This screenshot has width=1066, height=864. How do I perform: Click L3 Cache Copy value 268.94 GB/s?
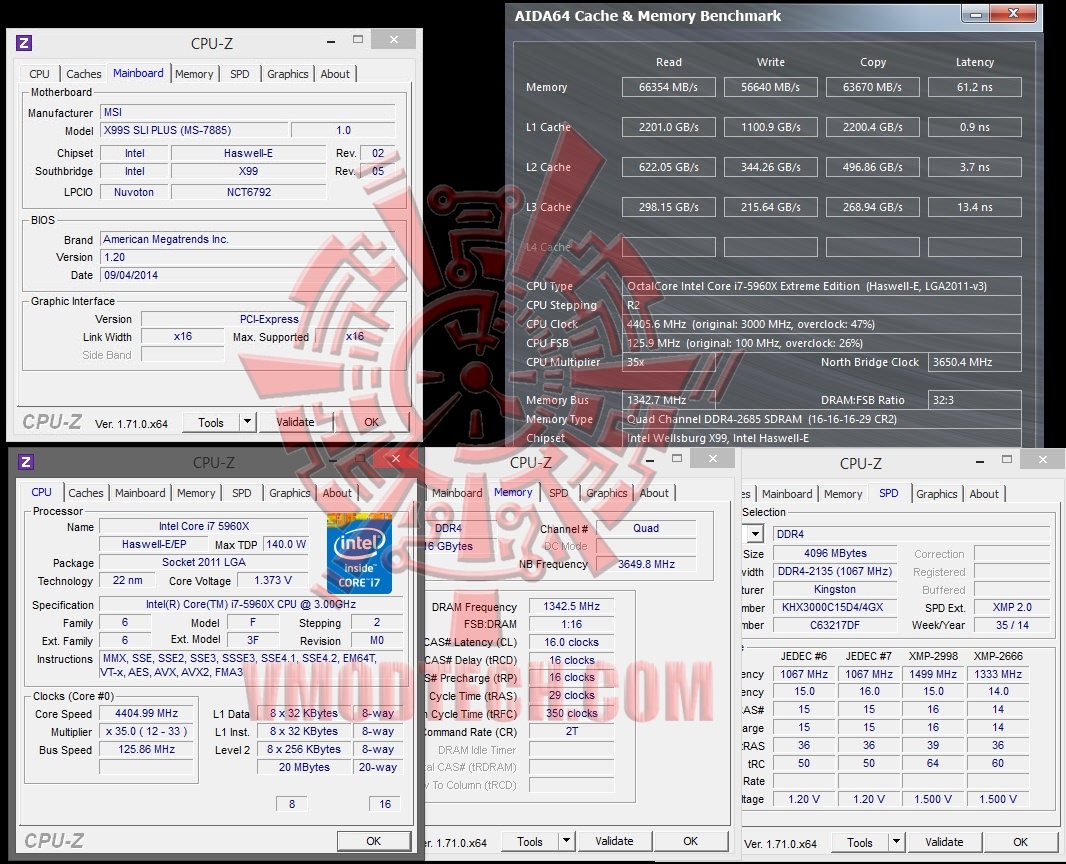point(873,207)
